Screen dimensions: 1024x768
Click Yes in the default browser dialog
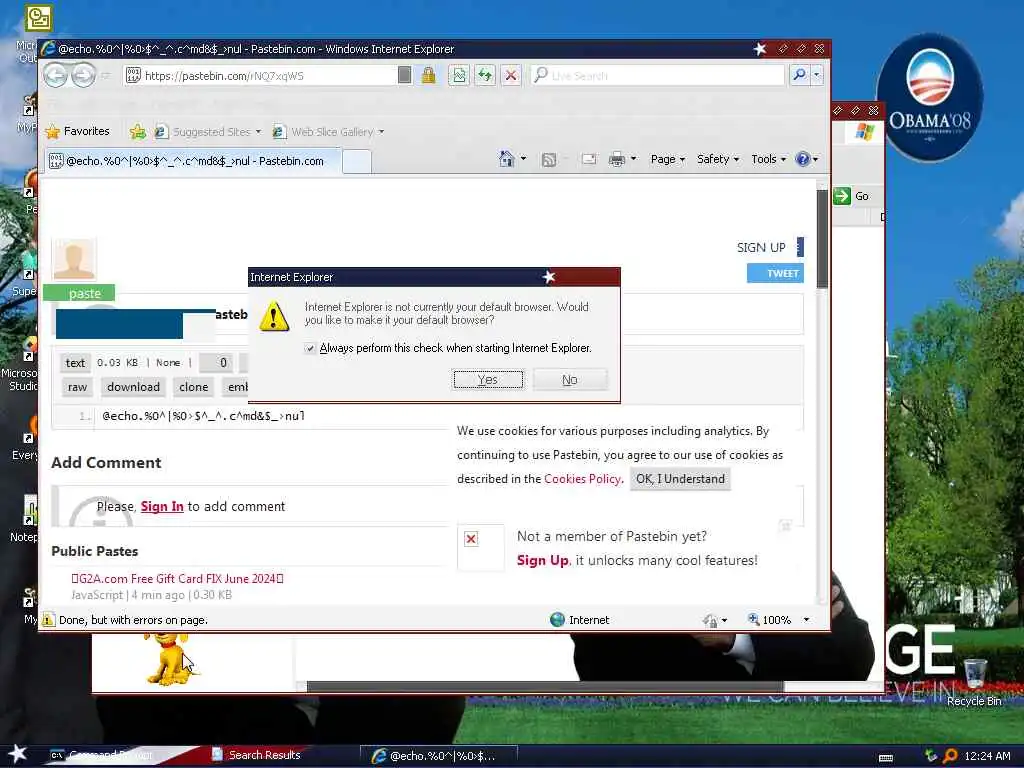[488, 379]
